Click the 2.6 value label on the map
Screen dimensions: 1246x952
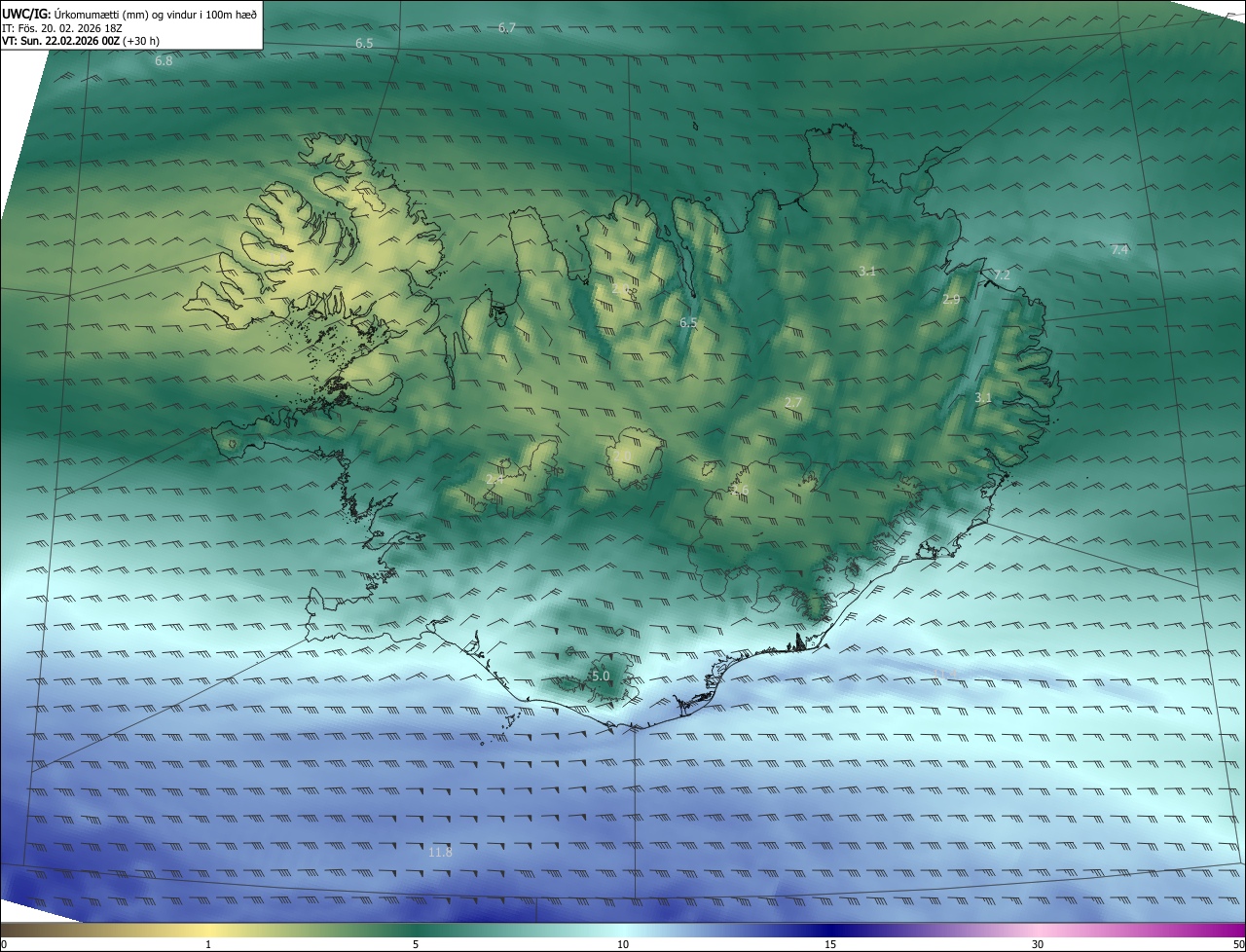point(740,492)
